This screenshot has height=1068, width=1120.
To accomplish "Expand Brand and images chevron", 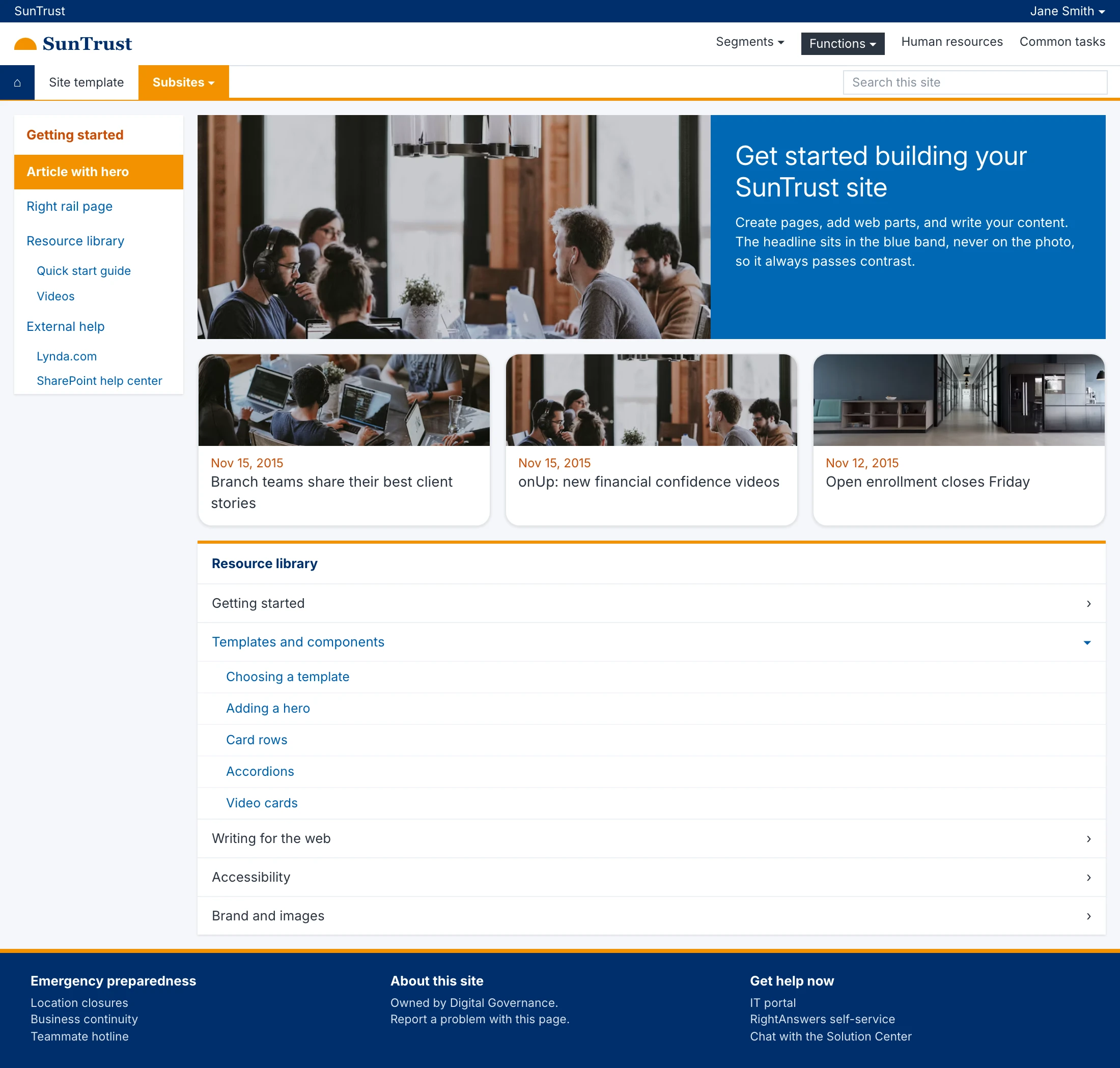I will pos(1088,917).
